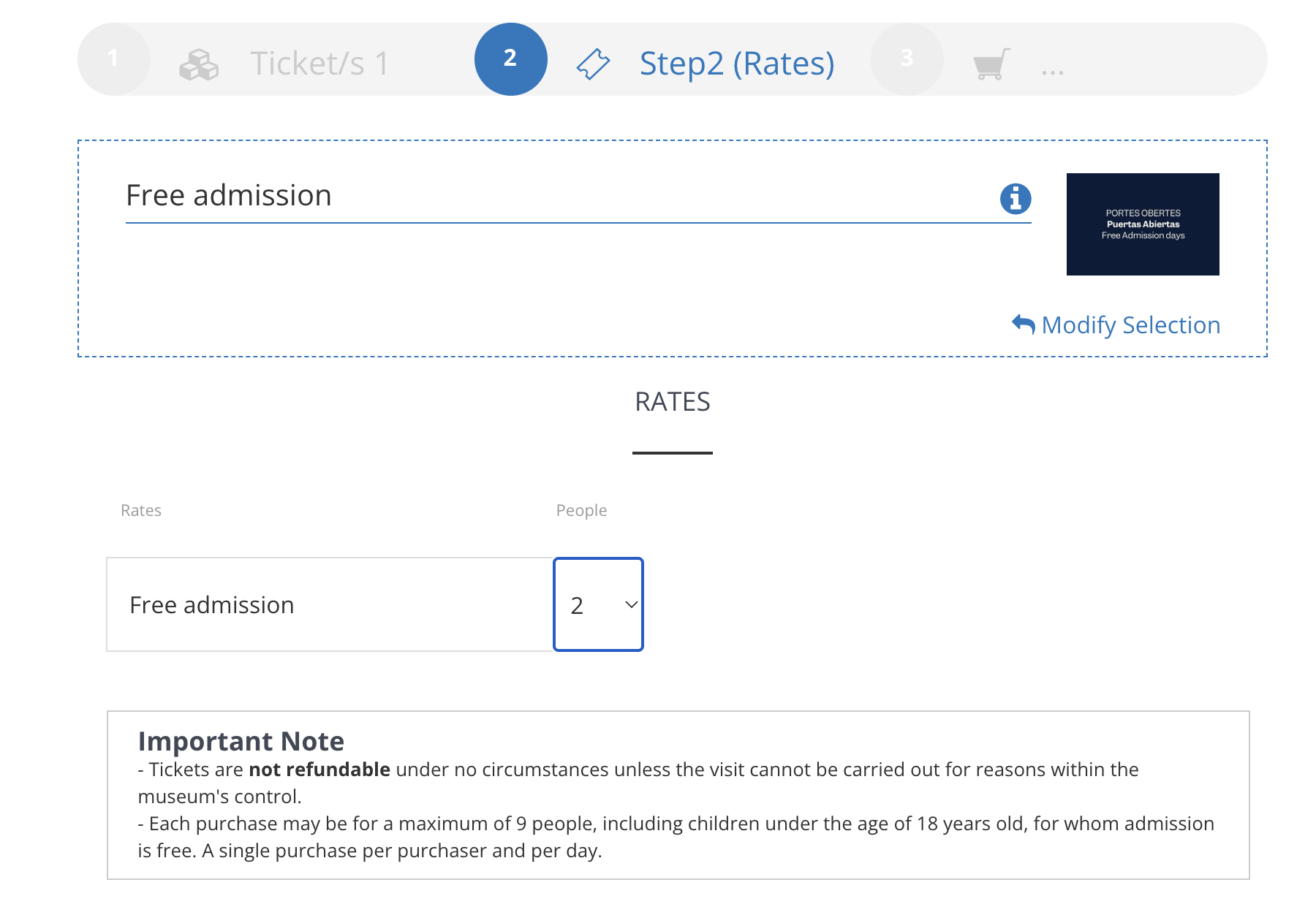The width and height of the screenshot is (1316, 915).
Task: Click the blue info icon beside Free admission
Action: click(x=1016, y=198)
